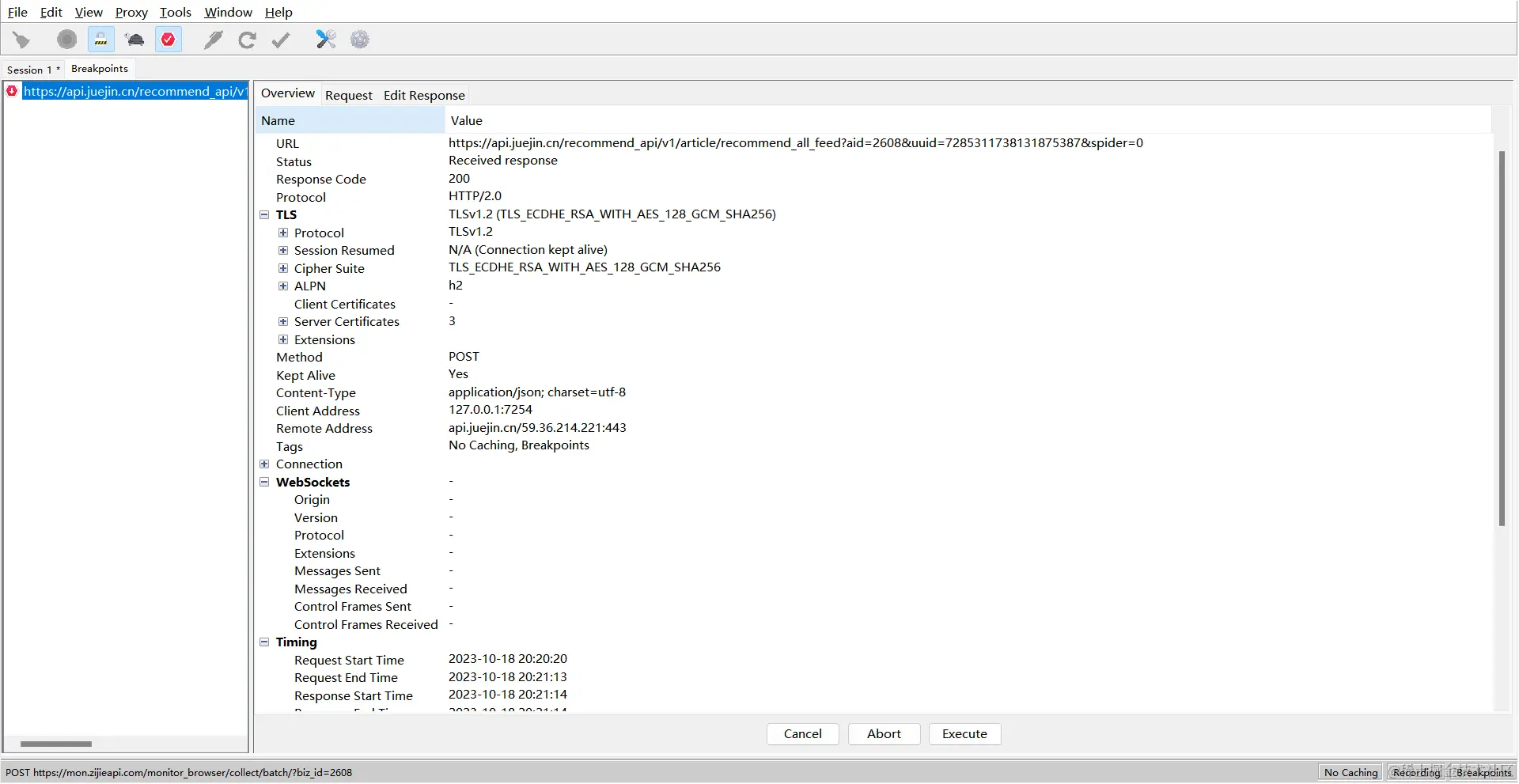Viewport: 1519px width, 784px height.
Task: Collapse the Timing section
Action: click(x=264, y=642)
